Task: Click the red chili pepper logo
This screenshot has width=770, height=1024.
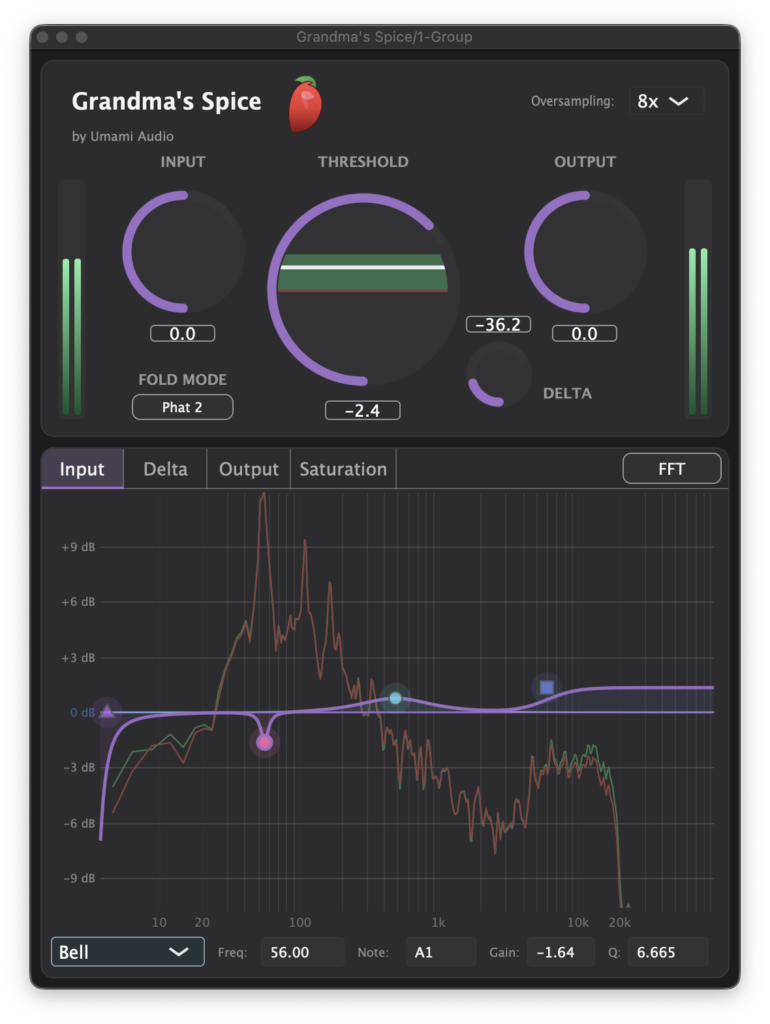Action: coord(306,104)
